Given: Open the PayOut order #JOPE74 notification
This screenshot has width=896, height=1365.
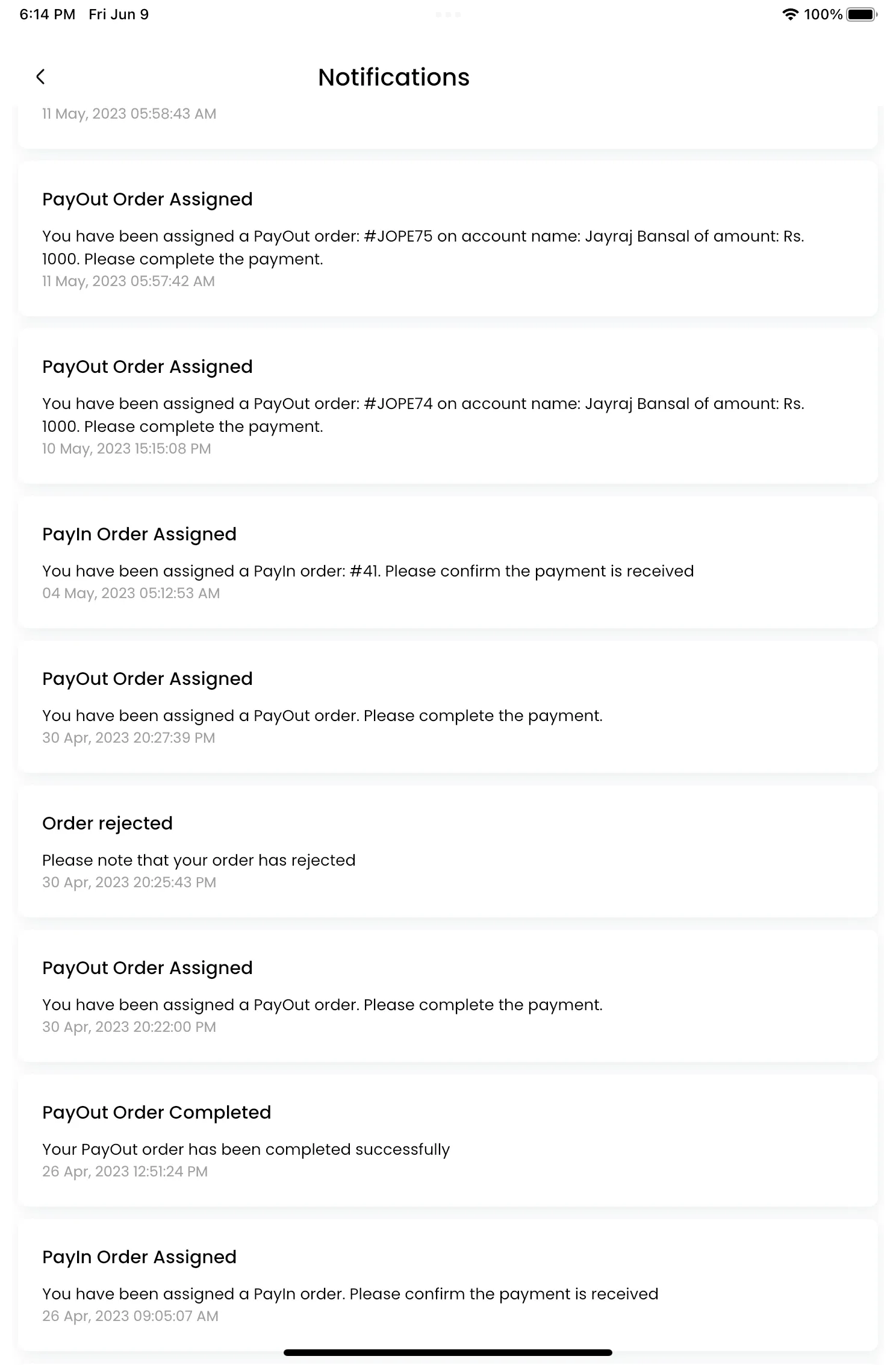Looking at the screenshot, I should (448, 406).
